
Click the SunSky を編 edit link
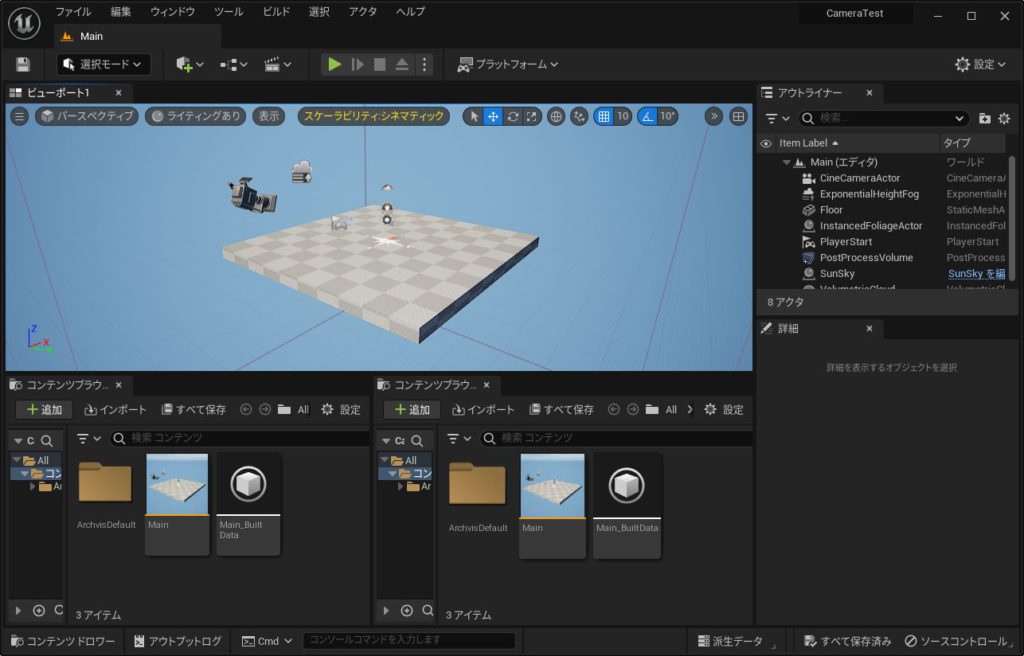pyautogui.click(x=976, y=274)
